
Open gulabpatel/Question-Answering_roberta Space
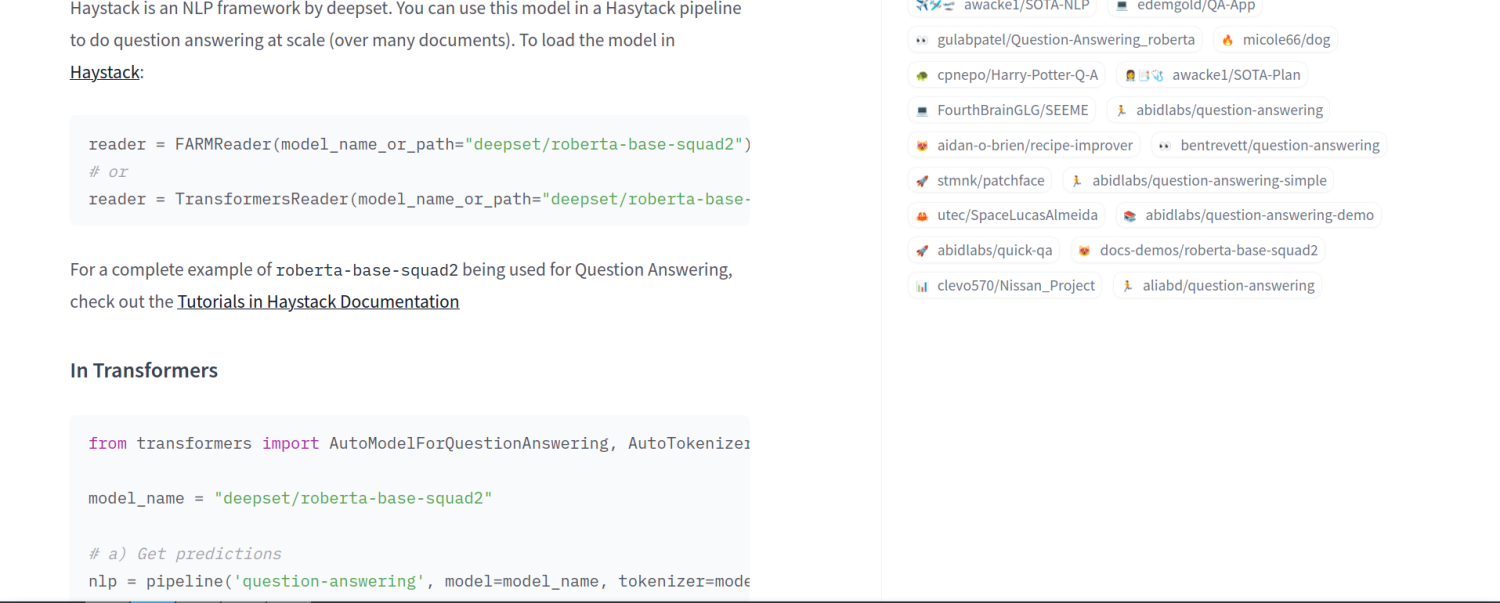pyautogui.click(x=1055, y=40)
